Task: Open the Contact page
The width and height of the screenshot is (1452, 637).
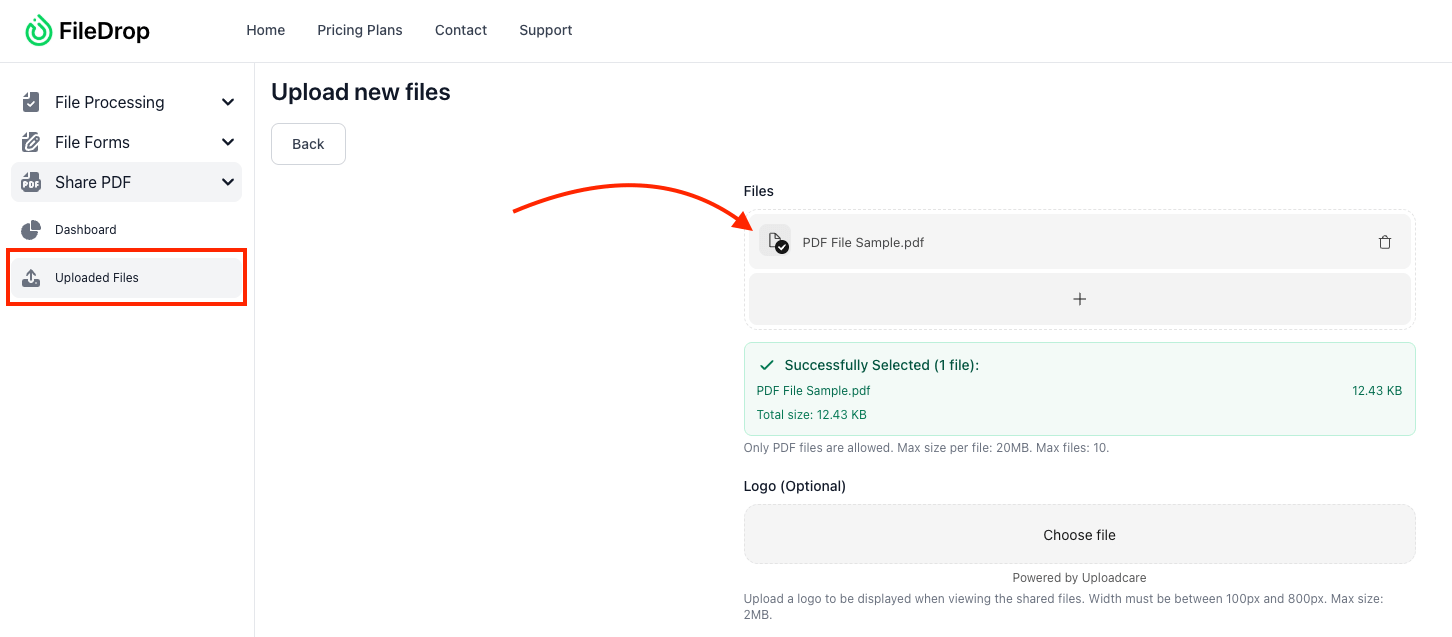Action: coord(461,30)
